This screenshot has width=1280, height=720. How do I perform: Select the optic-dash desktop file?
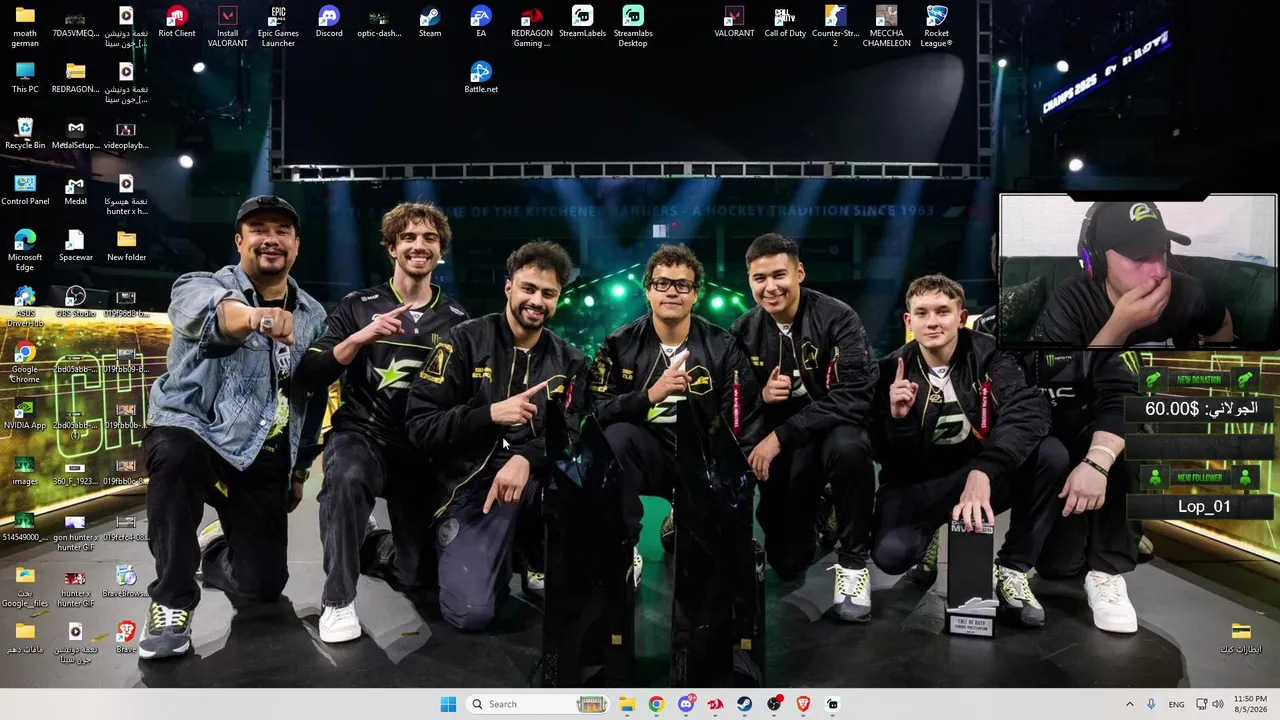379,23
